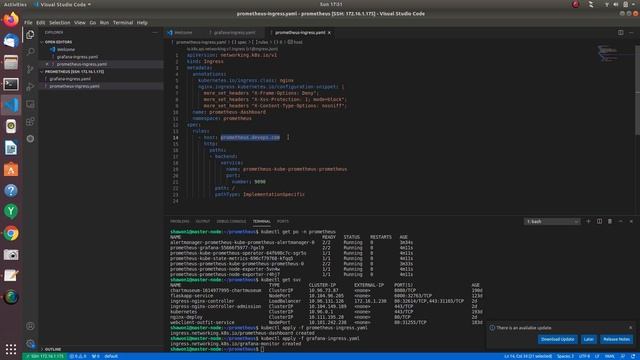The height and width of the screenshot is (360, 640).
Task: Dismiss the update available notification
Action: coord(630,328)
